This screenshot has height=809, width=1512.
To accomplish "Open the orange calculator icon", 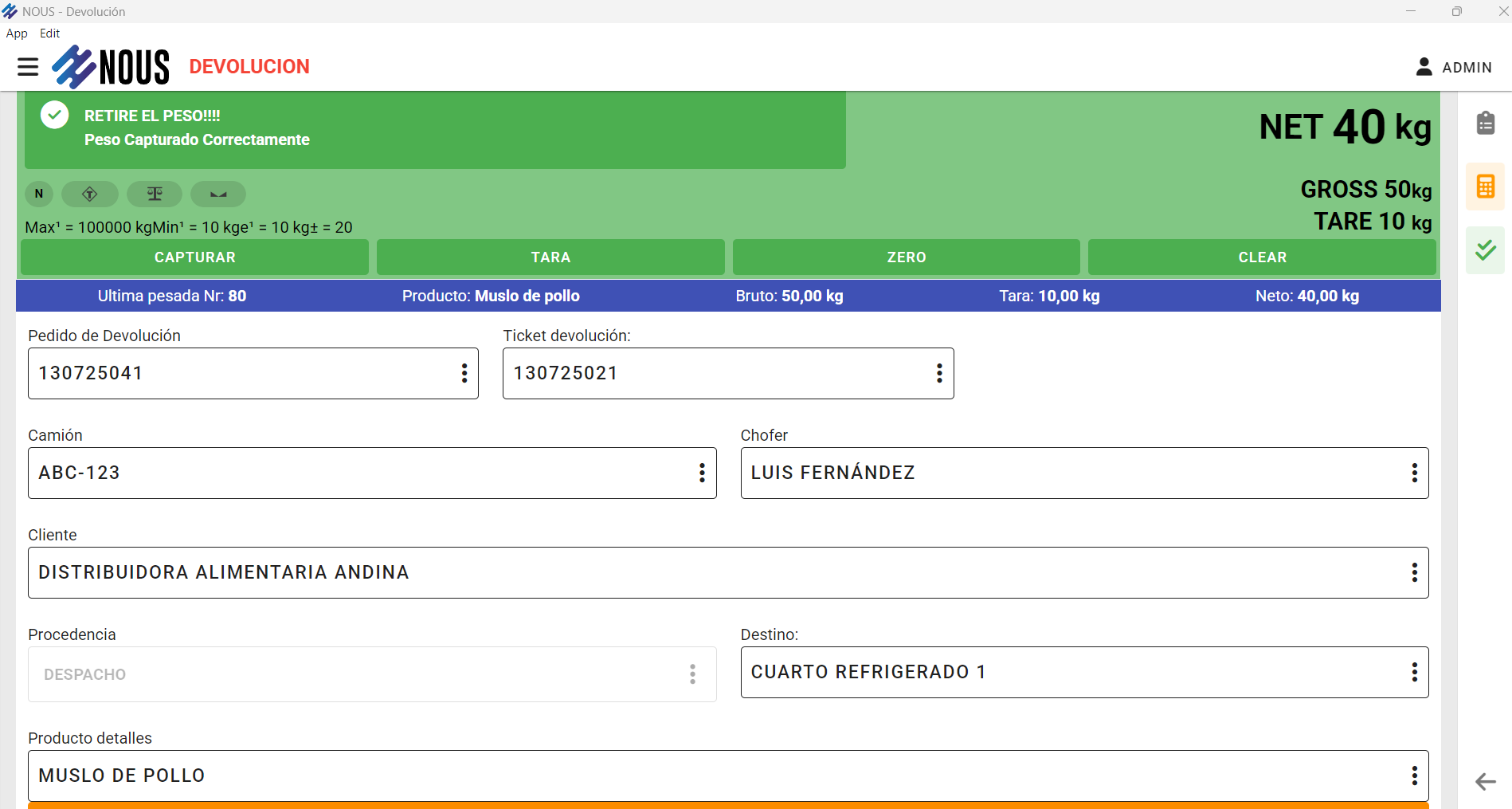I will pyautogui.click(x=1485, y=187).
